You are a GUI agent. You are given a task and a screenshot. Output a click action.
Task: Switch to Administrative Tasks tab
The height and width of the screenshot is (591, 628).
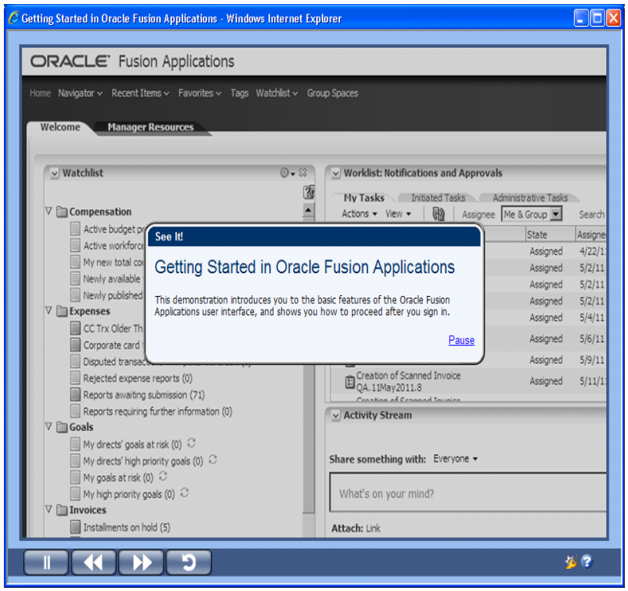pyautogui.click(x=530, y=198)
